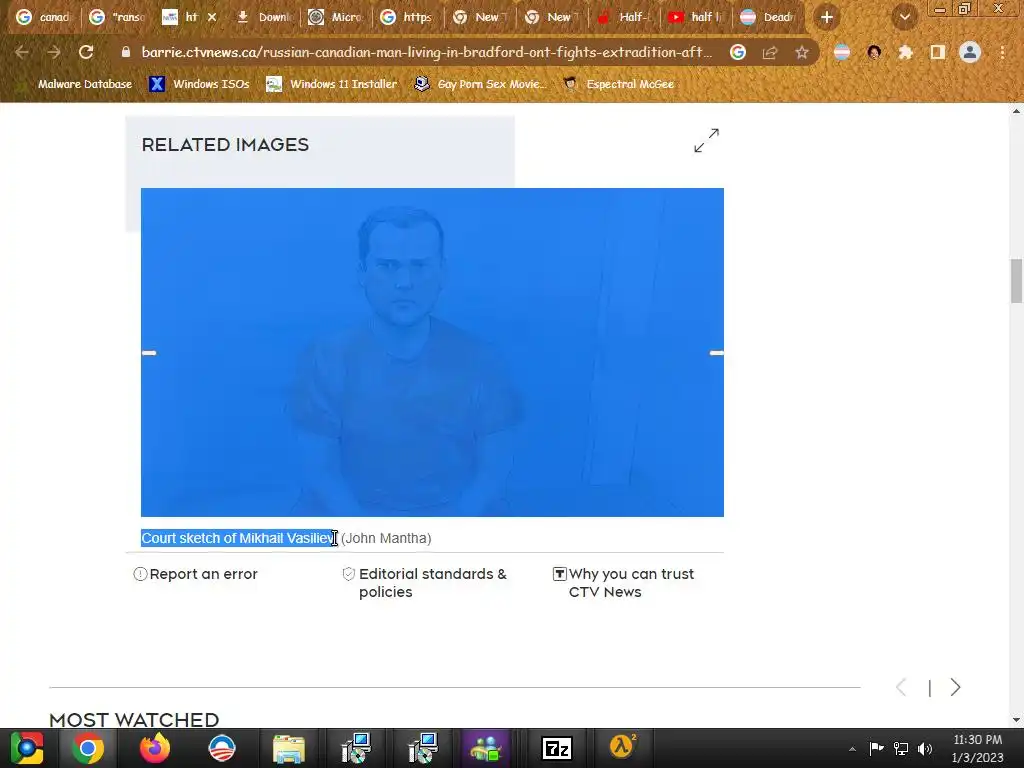Click 'Court sketch of Mikhail Vasiliev' caption

click(238, 538)
